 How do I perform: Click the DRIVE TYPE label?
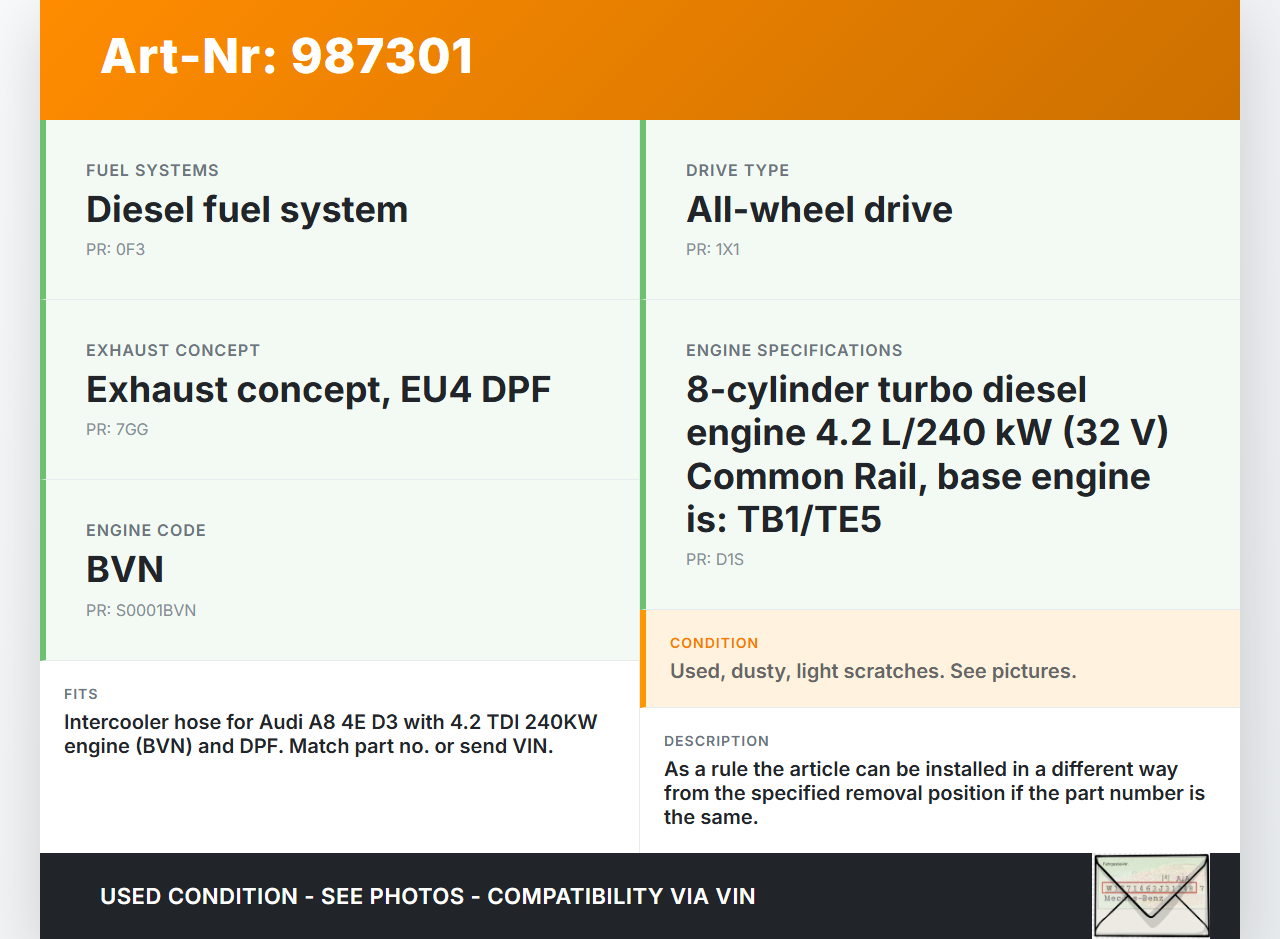(737, 170)
